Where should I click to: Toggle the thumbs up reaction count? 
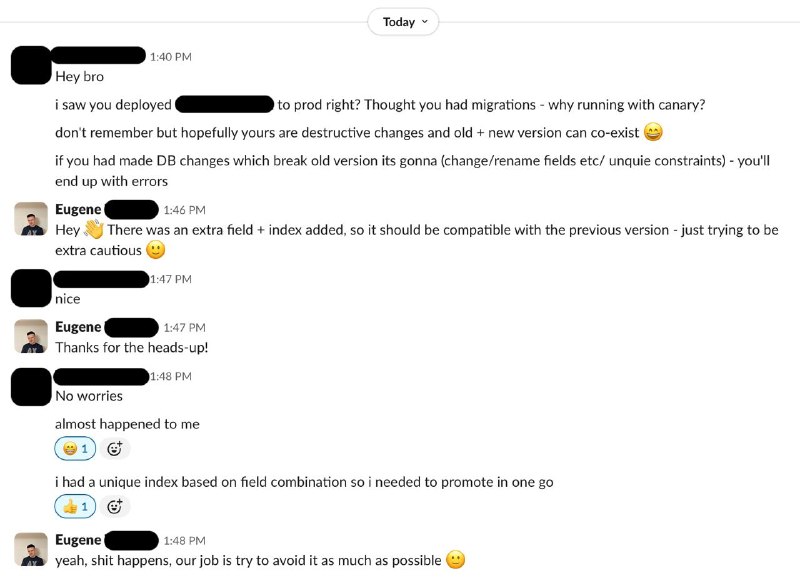click(75, 507)
